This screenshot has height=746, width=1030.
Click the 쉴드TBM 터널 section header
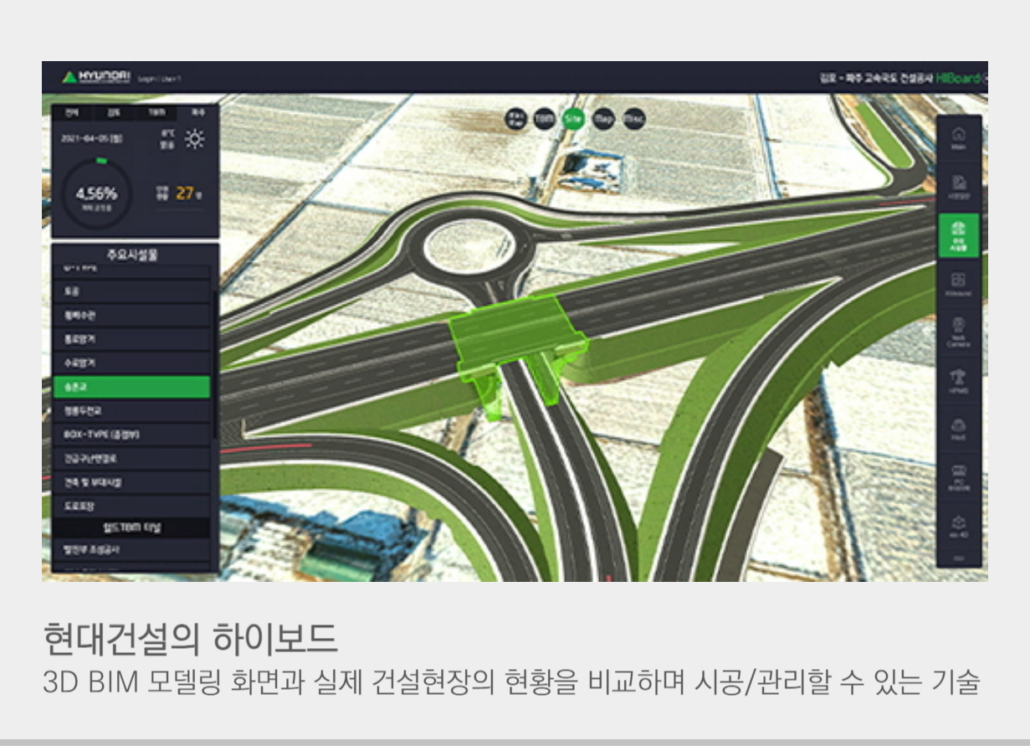131,527
